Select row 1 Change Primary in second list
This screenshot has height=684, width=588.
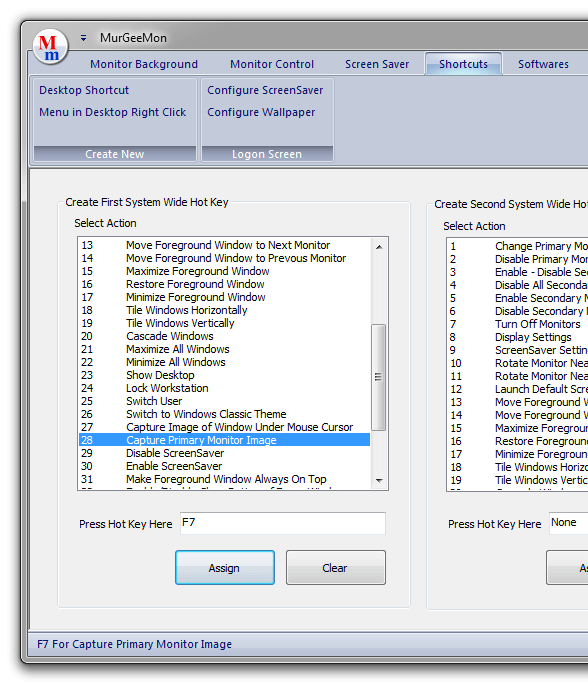[518, 246]
